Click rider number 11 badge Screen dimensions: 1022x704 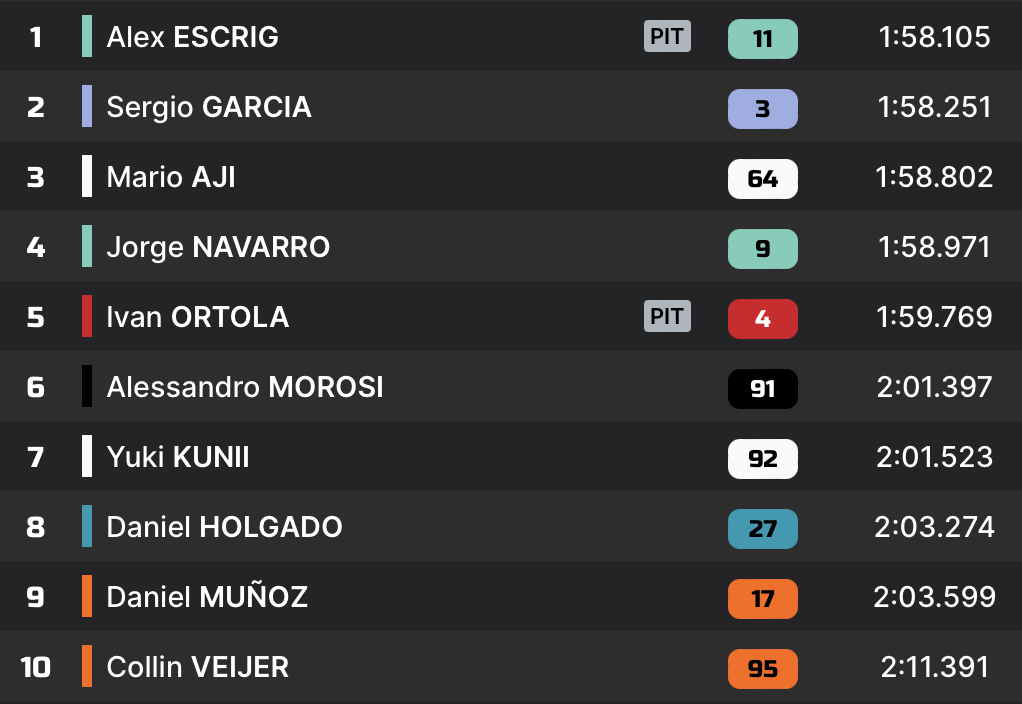pyautogui.click(x=762, y=39)
